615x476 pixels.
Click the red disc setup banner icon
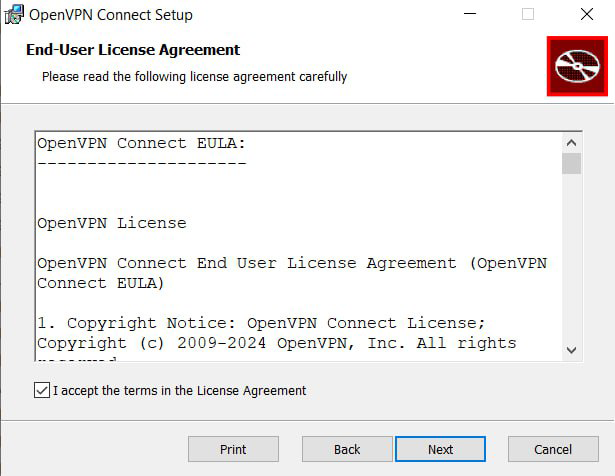click(x=577, y=66)
